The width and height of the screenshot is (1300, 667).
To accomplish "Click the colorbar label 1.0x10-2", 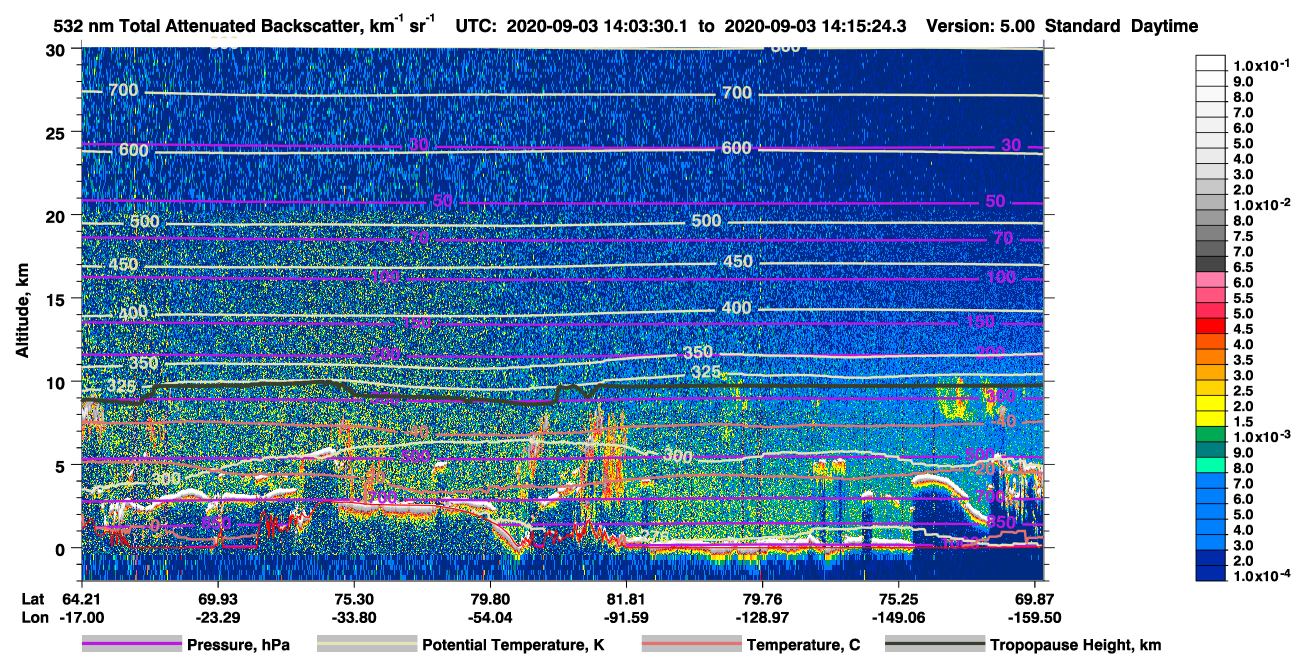I will (x=1261, y=204).
